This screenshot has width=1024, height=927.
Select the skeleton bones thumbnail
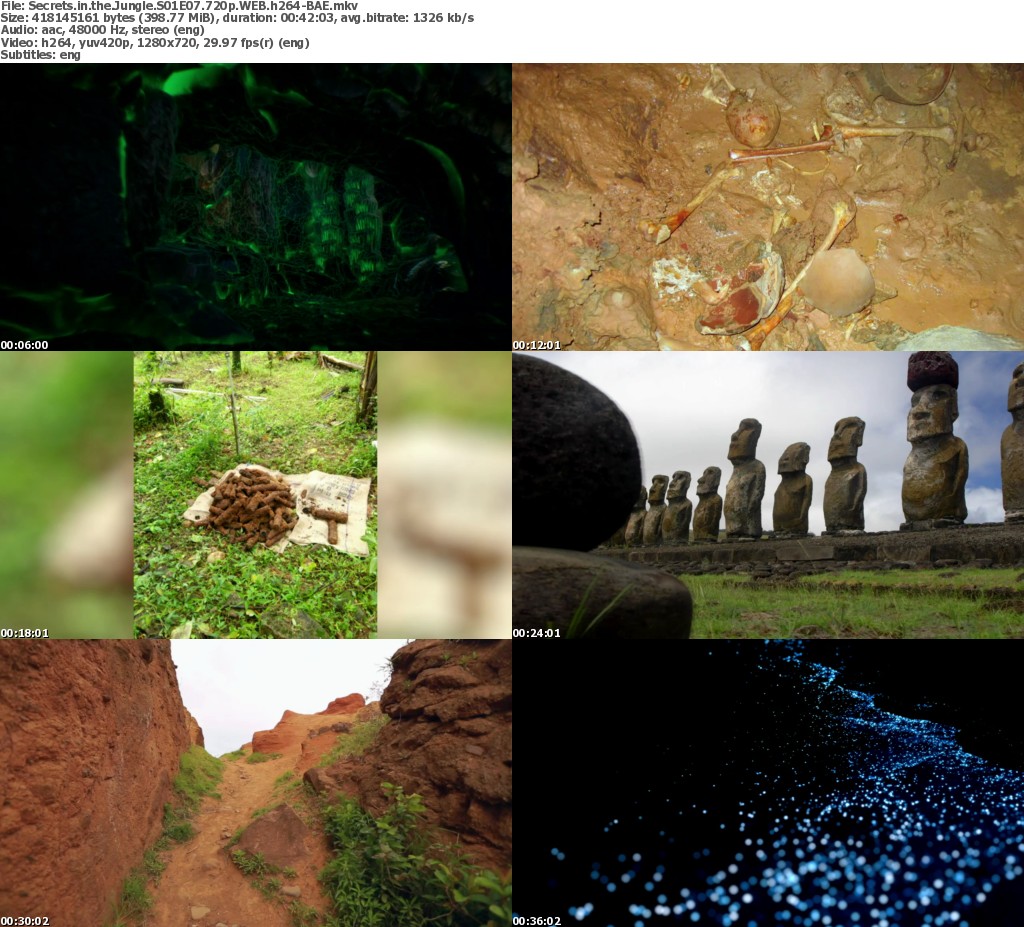768,207
